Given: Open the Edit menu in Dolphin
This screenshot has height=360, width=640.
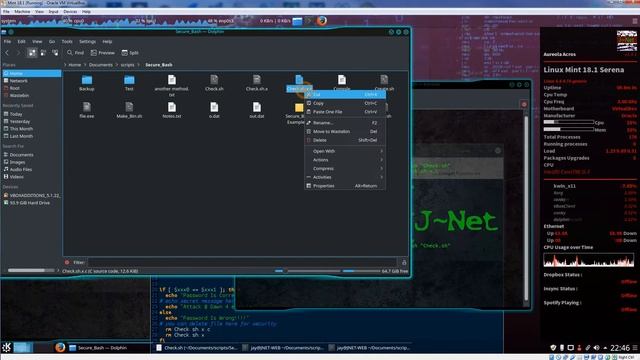Looking at the screenshot, I should 21,42.
